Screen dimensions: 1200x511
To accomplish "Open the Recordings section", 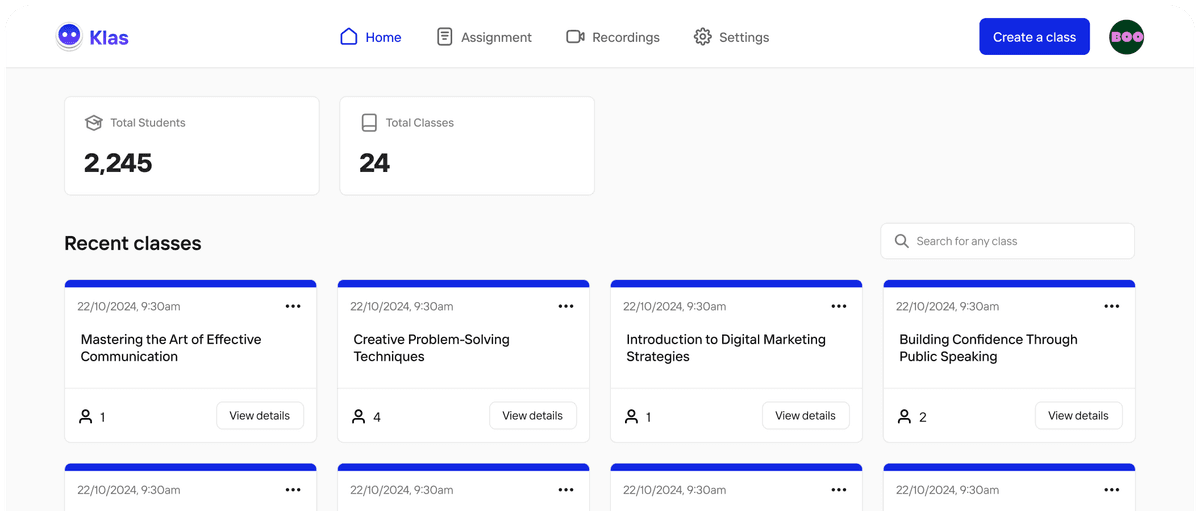I will point(613,37).
